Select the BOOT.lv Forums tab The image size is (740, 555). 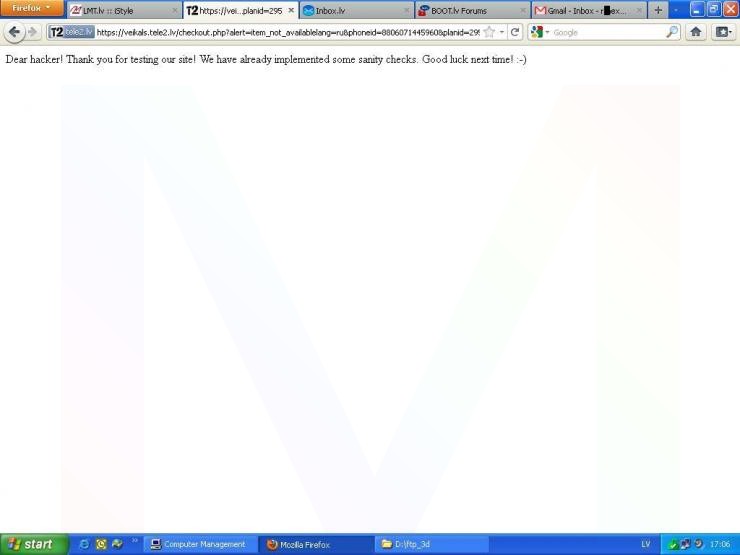465,11
